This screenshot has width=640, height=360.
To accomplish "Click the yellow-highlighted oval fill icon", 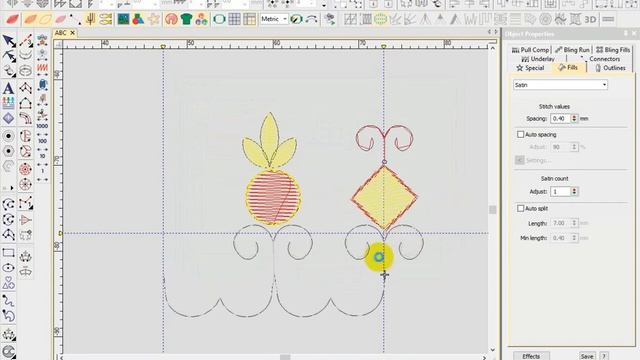I will (380, 19).
